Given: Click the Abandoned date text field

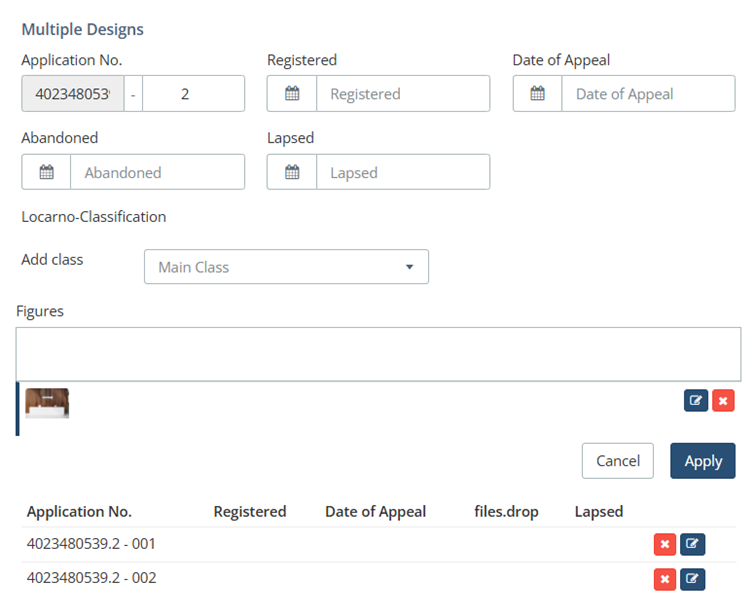Looking at the screenshot, I should [x=157, y=172].
